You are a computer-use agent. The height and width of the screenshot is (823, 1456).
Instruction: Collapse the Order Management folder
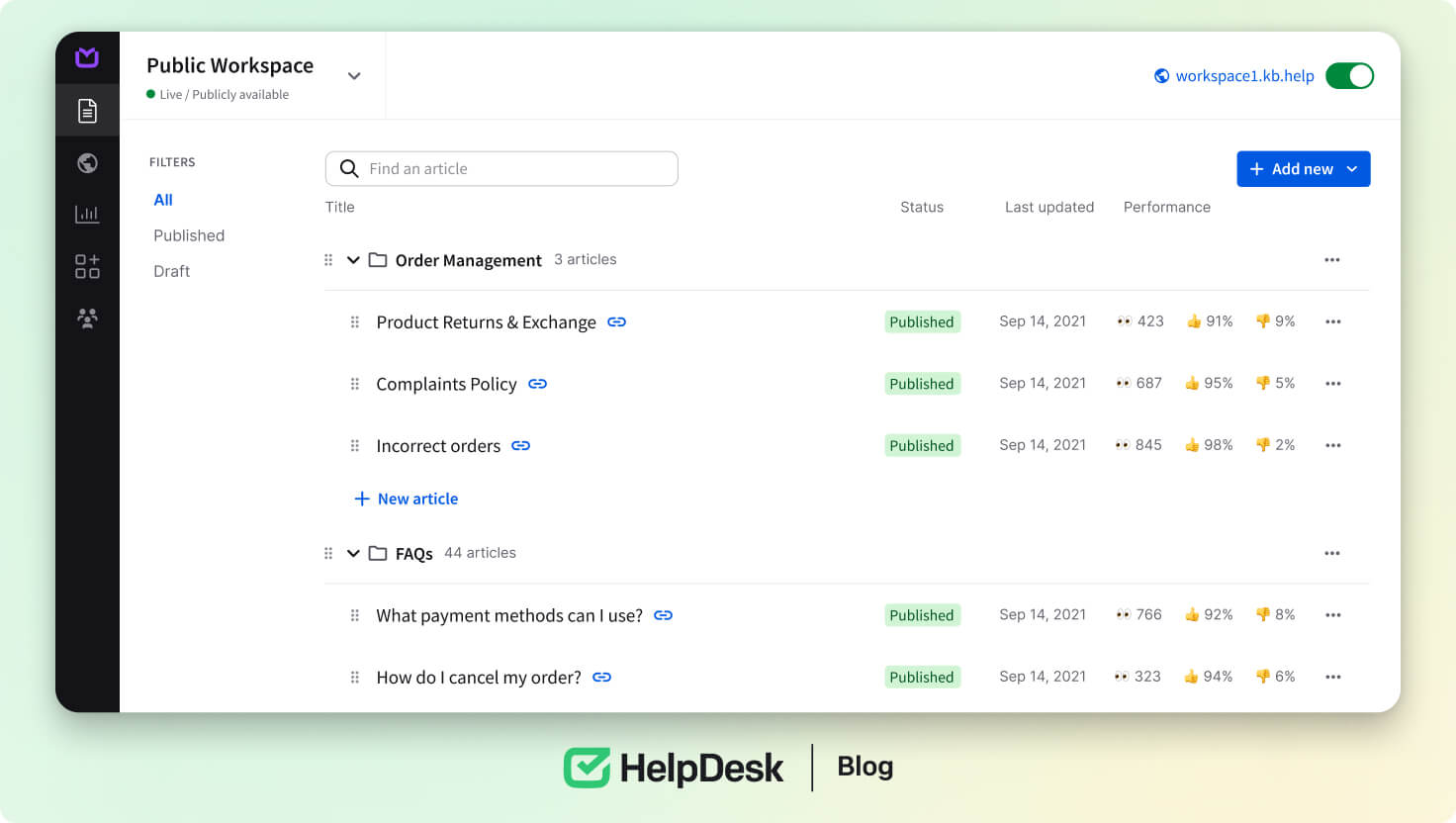(x=353, y=260)
